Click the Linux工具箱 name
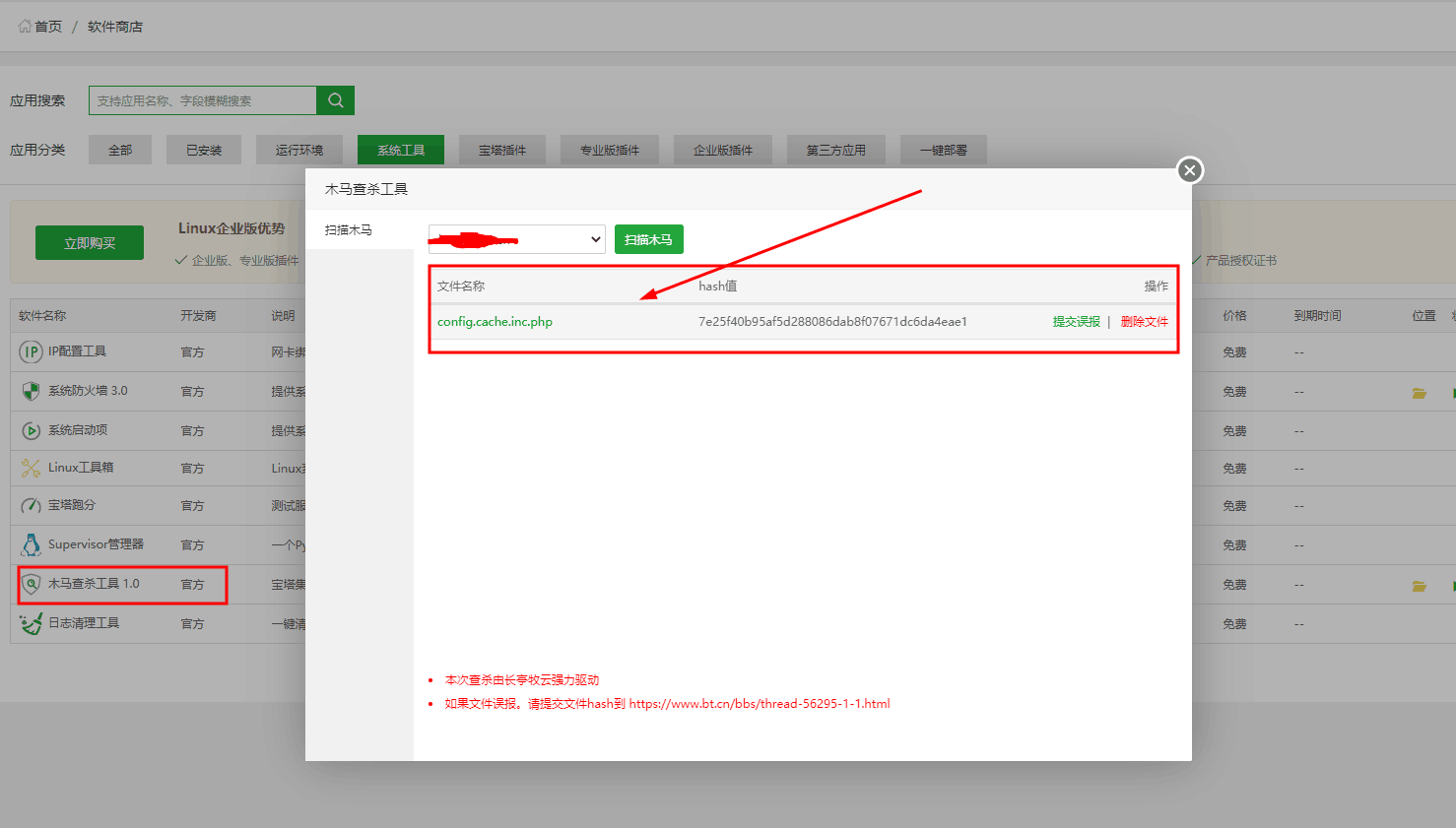The image size is (1456, 828). tap(81, 468)
